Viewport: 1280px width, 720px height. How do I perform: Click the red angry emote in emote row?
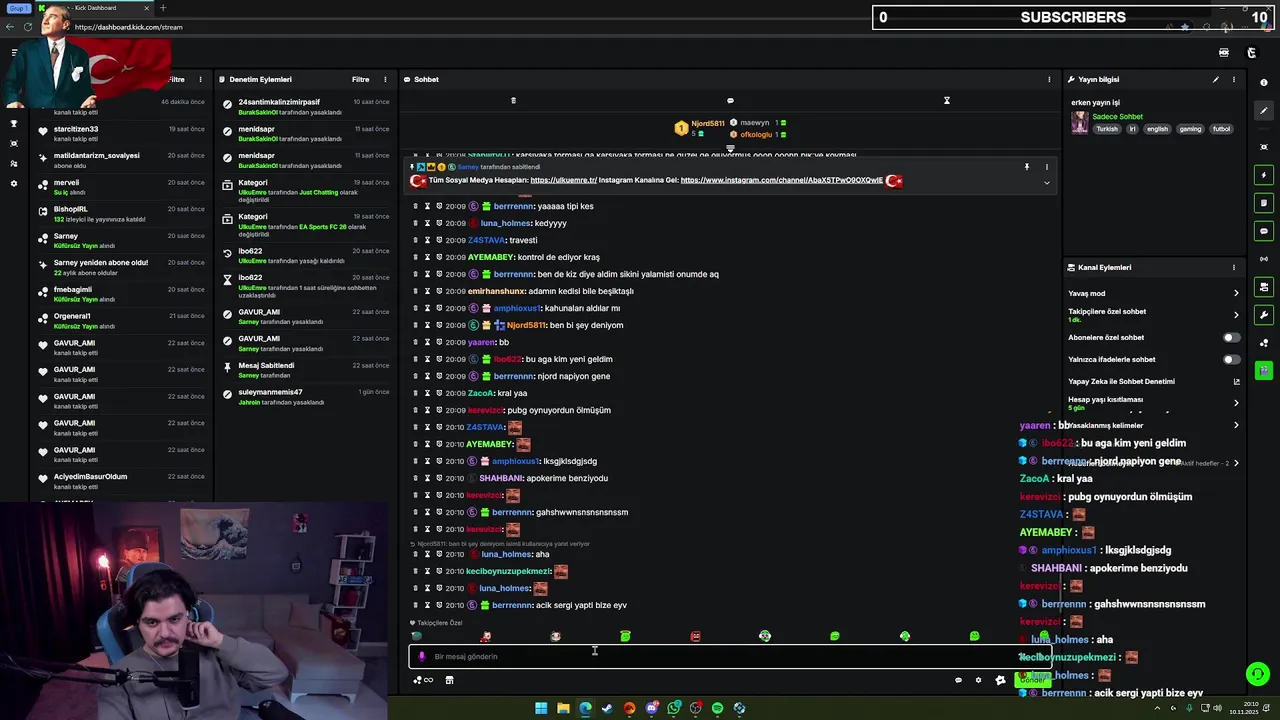(695, 636)
